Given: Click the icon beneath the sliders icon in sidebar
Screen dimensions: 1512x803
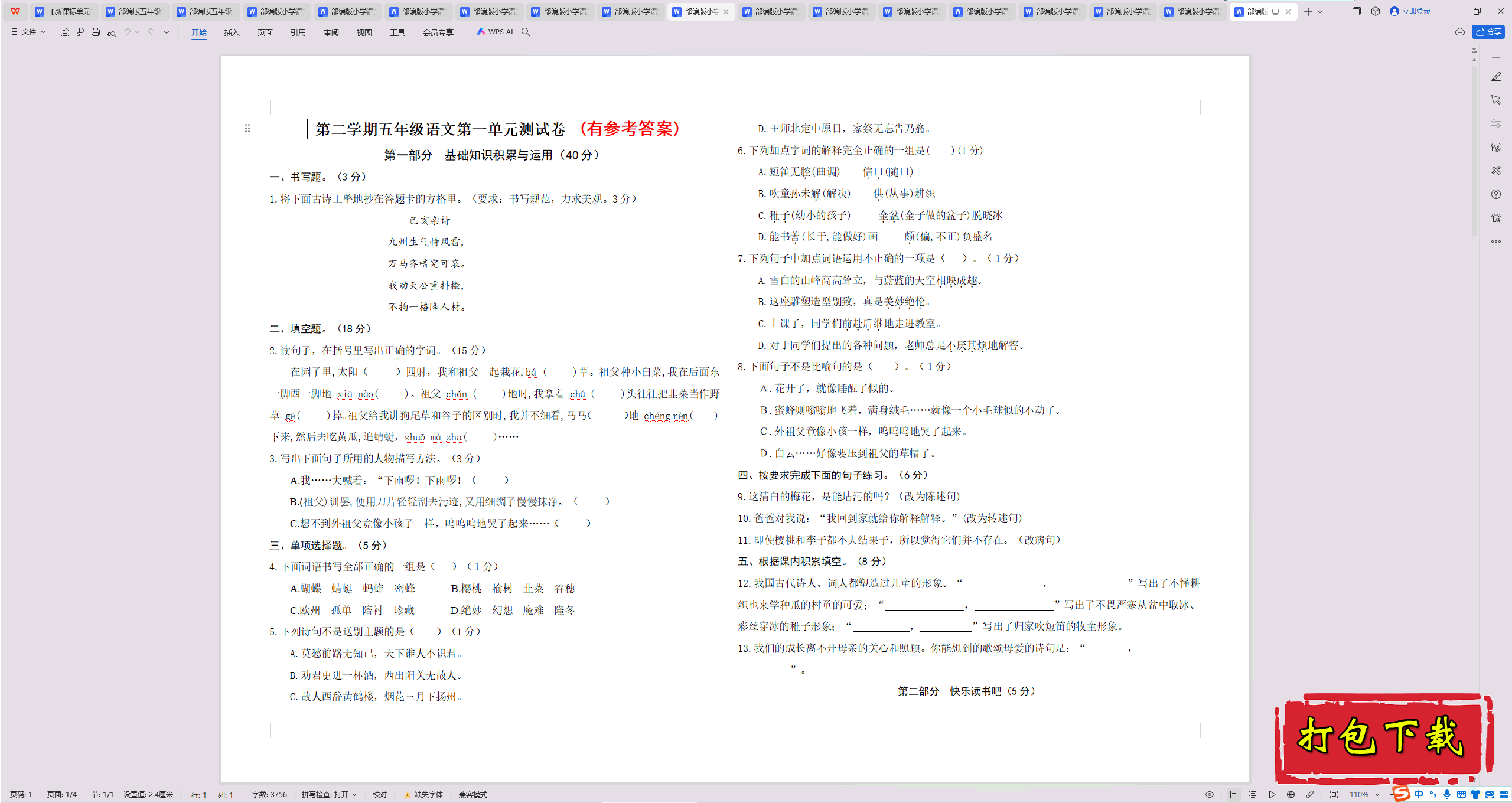Looking at the screenshot, I should coord(1496,147).
